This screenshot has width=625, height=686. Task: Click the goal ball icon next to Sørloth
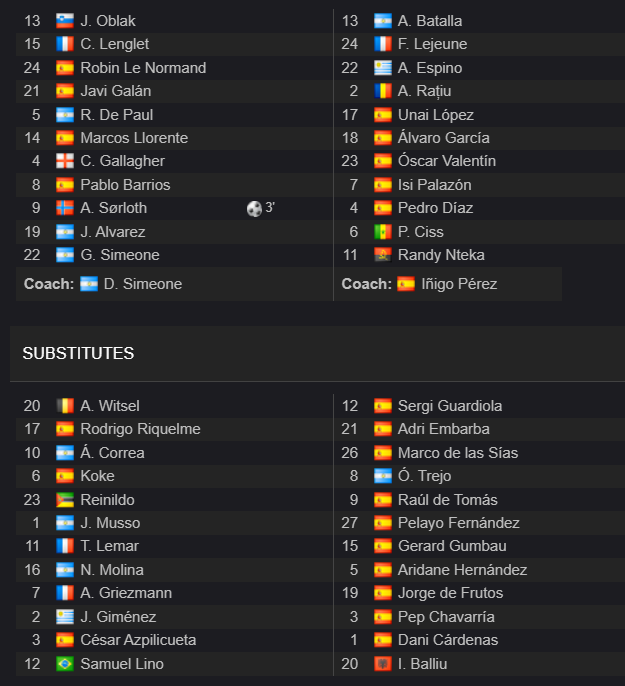[254, 209]
